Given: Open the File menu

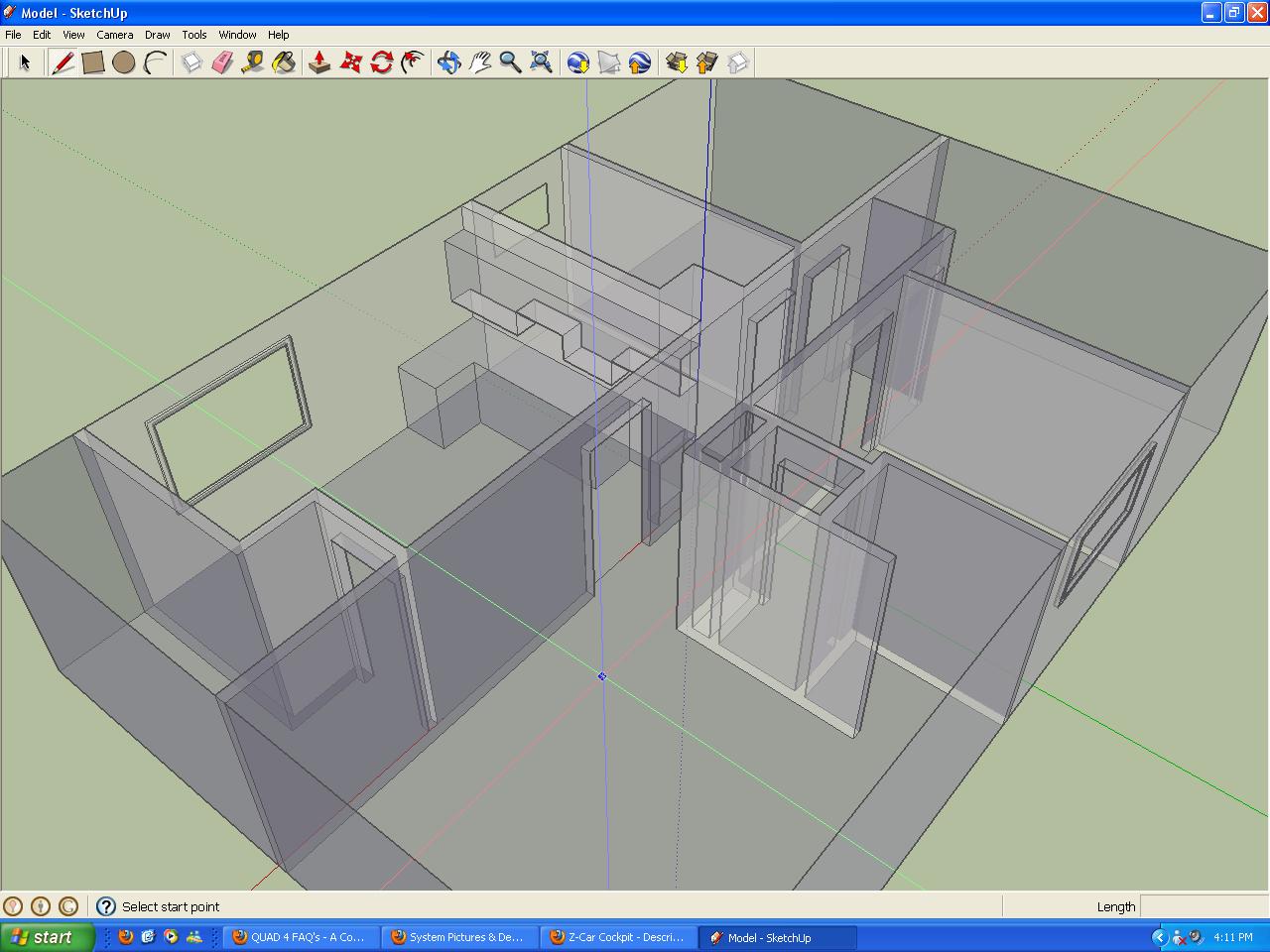Looking at the screenshot, I should point(13,35).
